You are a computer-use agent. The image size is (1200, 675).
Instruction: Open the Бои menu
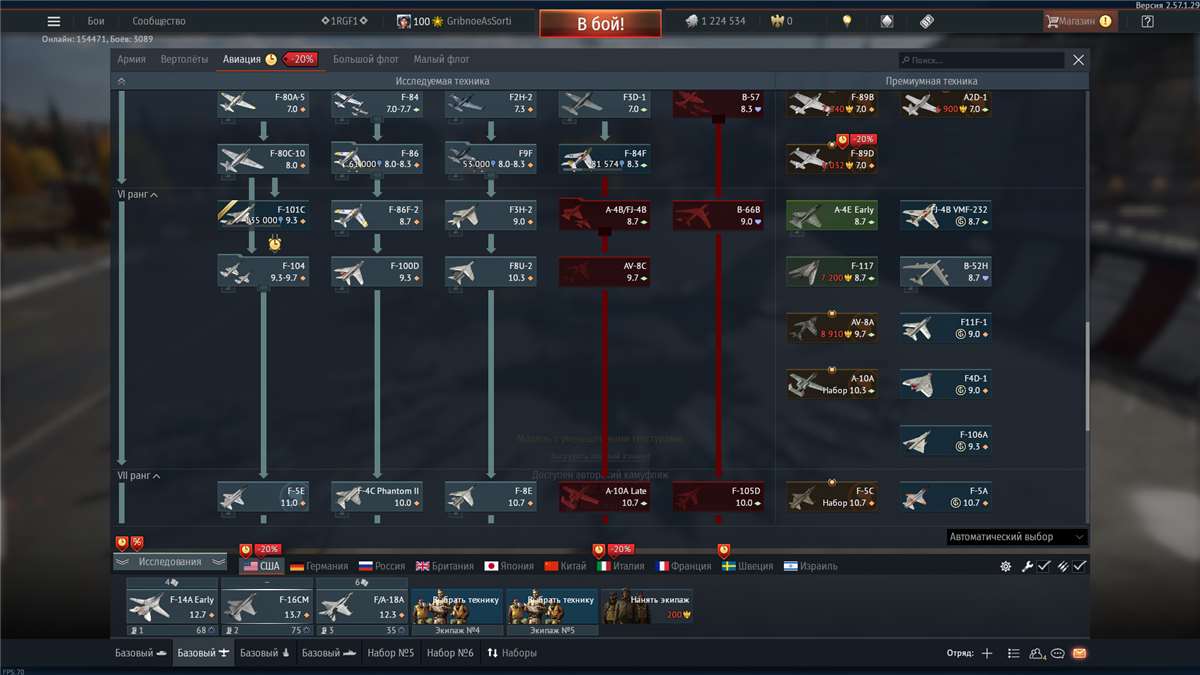tap(96, 21)
